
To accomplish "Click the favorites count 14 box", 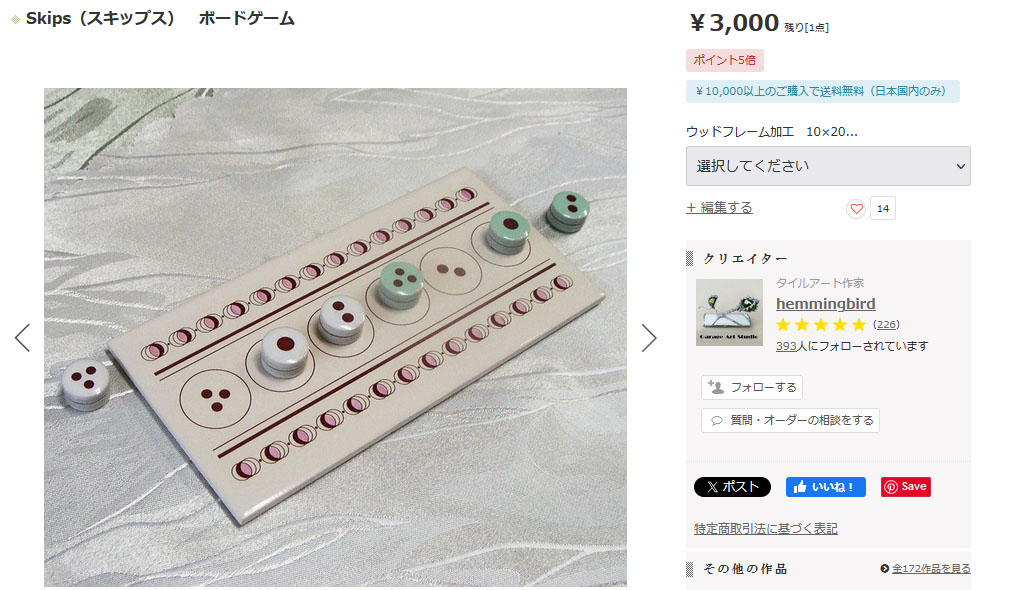I will [882, 209].
